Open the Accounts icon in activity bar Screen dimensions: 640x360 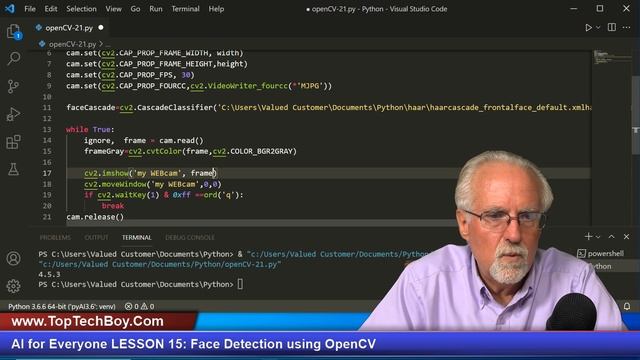tap(13, 258)
